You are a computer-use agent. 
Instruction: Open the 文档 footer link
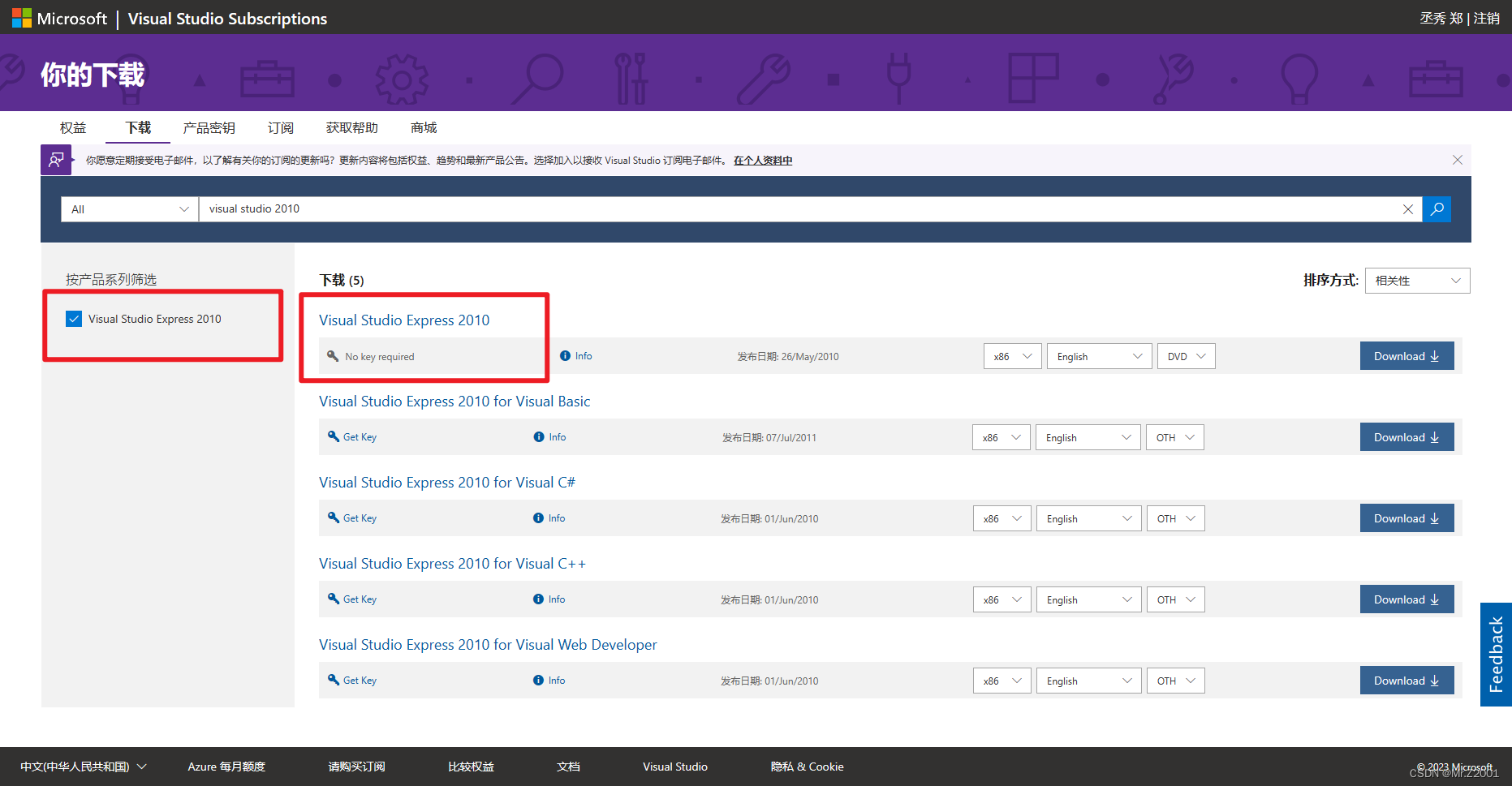coord(568,767)
